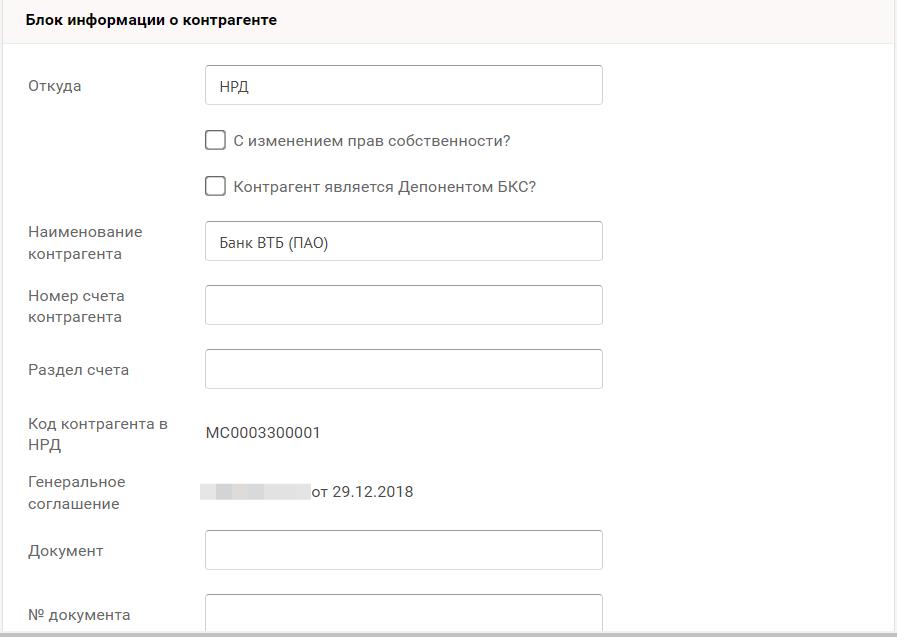This screenshot has height=637, width=897.
Task: Focus the 'Номер счета контрагента' input box
Action: (x=403, y=305)
